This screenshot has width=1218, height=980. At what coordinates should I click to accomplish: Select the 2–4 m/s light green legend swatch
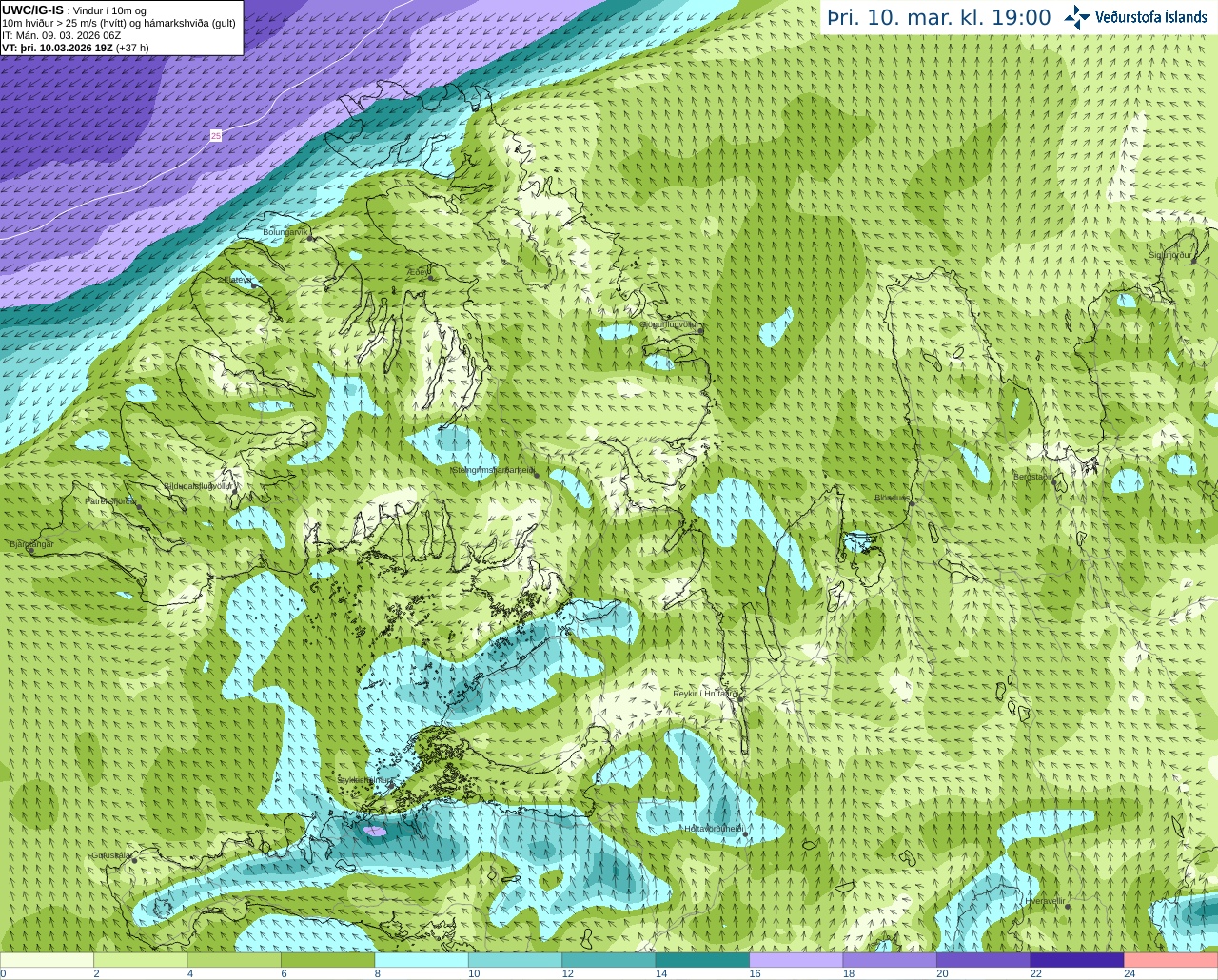pyautogui.click(x=140, y=960)
